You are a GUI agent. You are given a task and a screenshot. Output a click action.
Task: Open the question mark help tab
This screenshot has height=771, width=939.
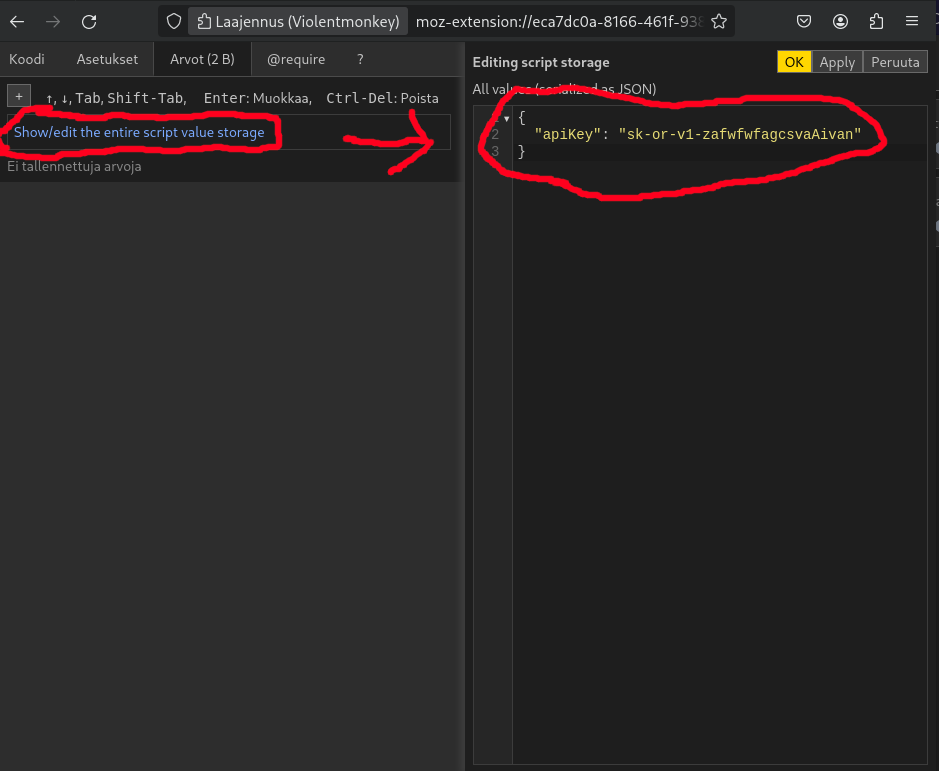point(360,59)
